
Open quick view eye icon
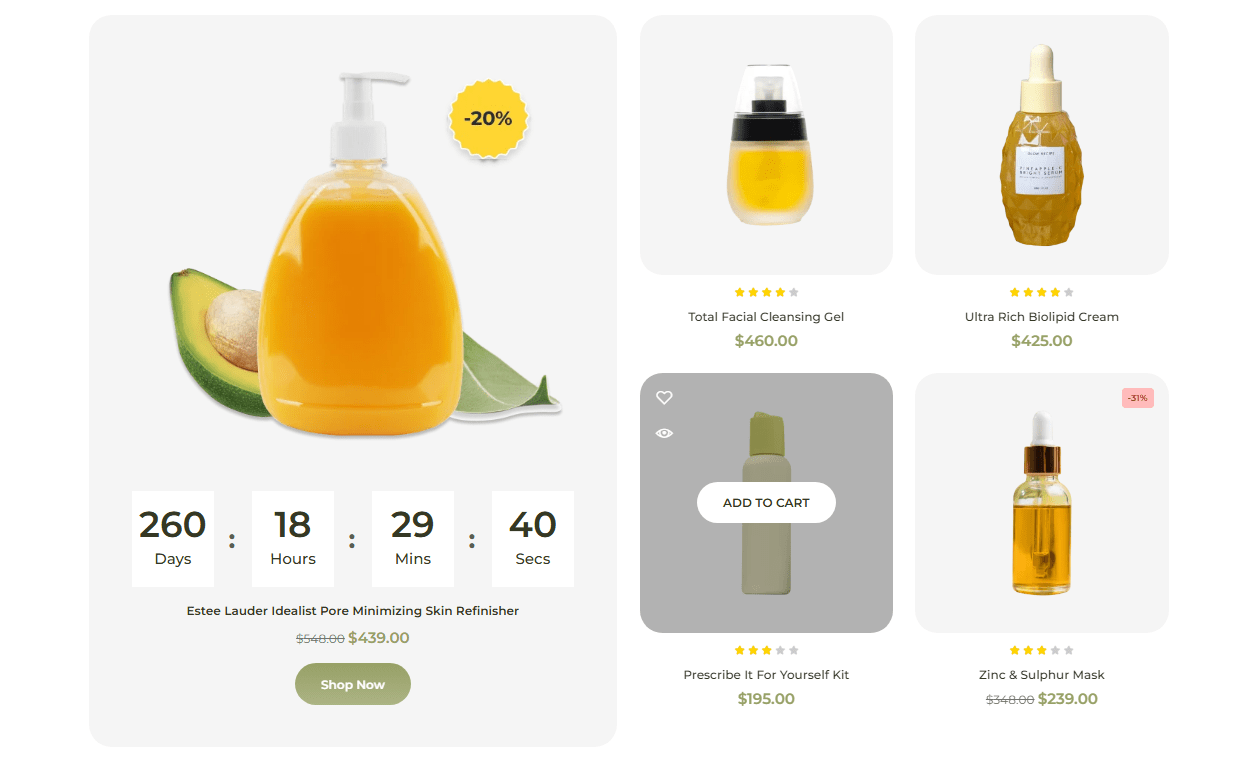pyautogui.click(x=664, y=433)
